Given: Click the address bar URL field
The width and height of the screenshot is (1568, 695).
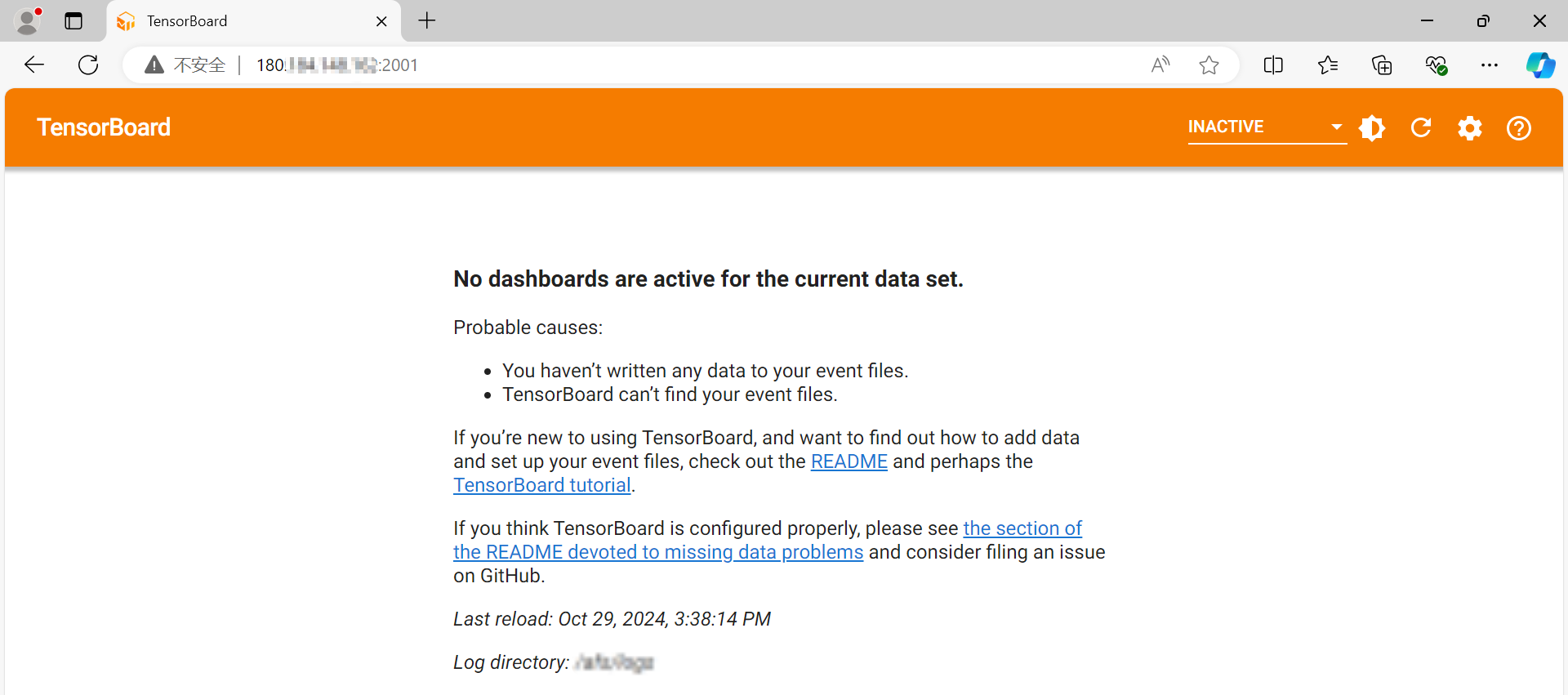Looking at the screenshot, I should [x=653, y=65].
